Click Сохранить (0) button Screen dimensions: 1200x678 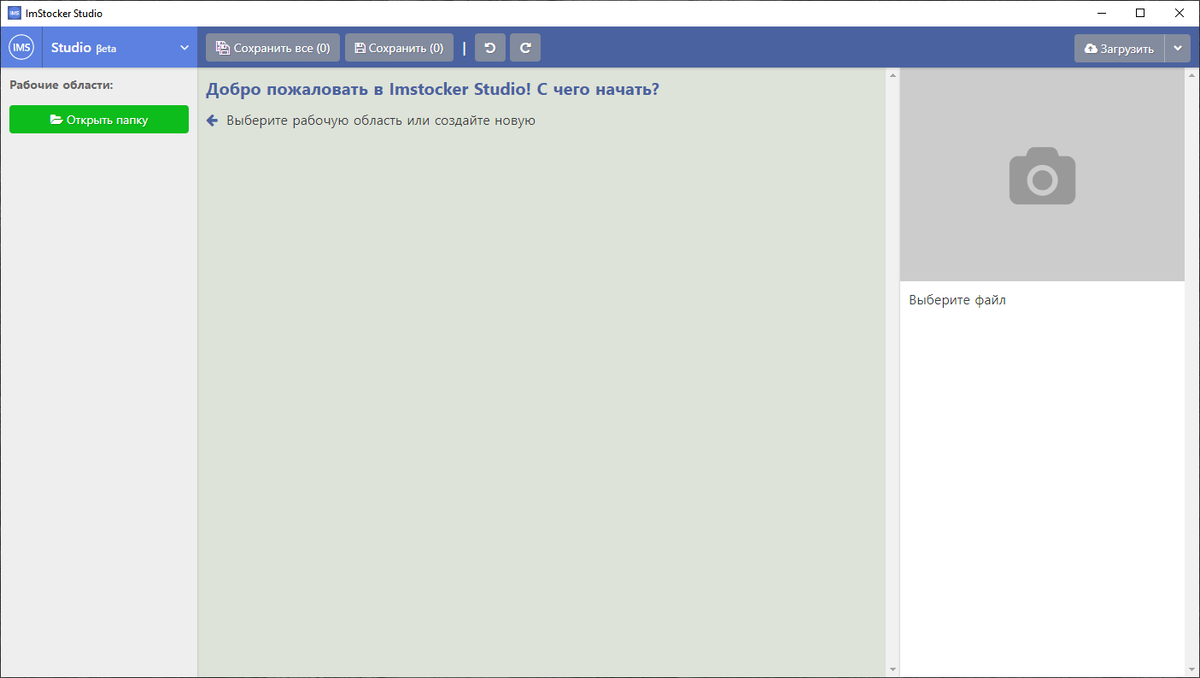click(399, 48)
